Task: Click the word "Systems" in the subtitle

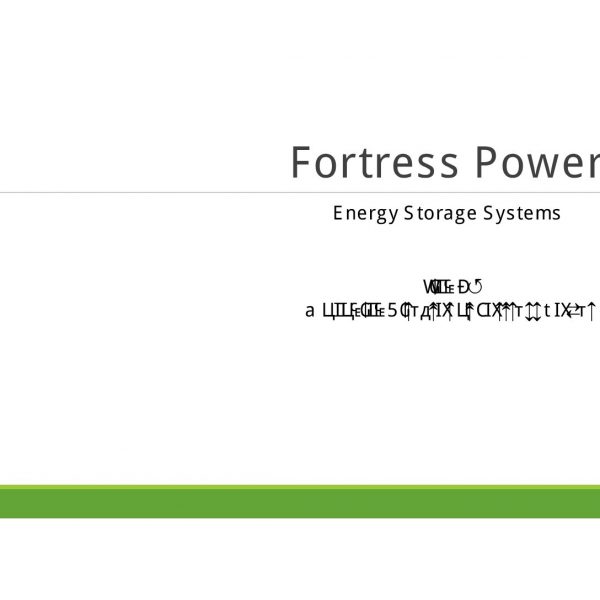Action: [521, 213]
